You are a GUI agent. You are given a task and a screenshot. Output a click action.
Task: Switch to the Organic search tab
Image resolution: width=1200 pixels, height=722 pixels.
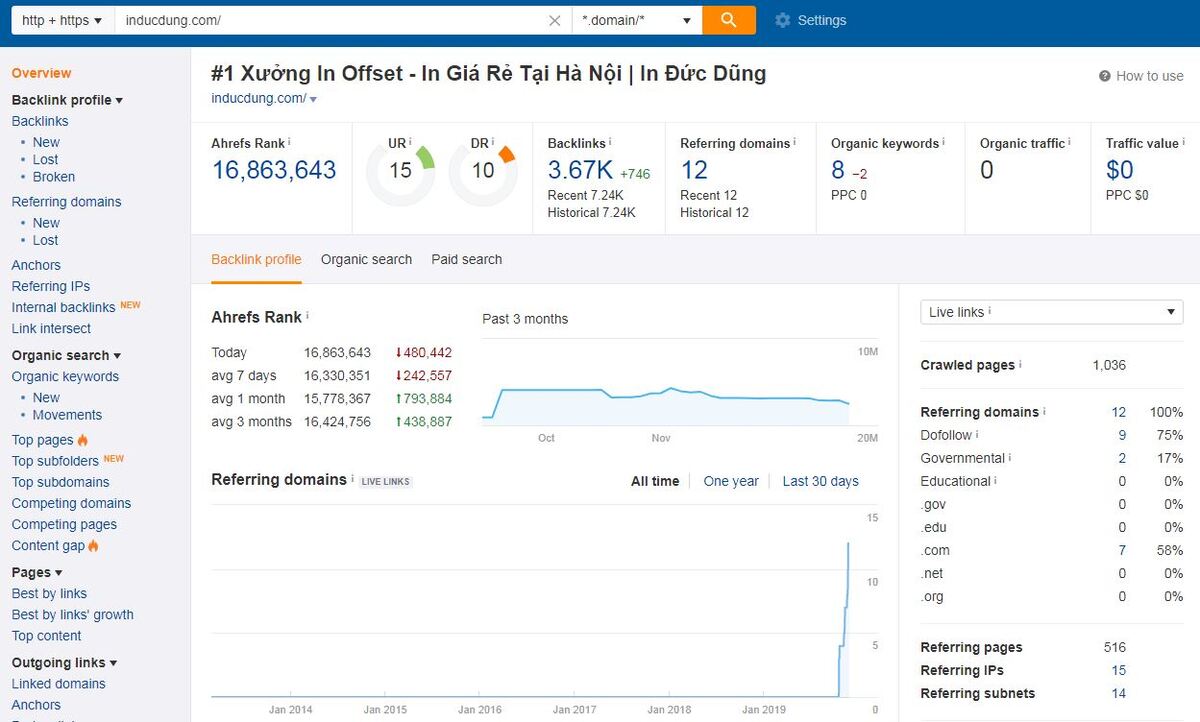tap(366, 259)
